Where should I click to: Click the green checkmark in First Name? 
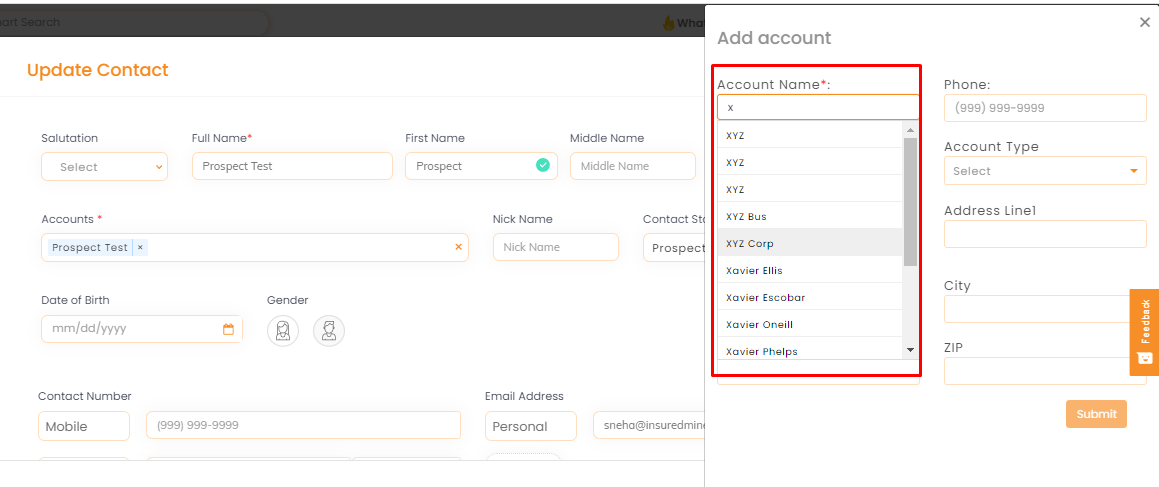pos(543,166)
